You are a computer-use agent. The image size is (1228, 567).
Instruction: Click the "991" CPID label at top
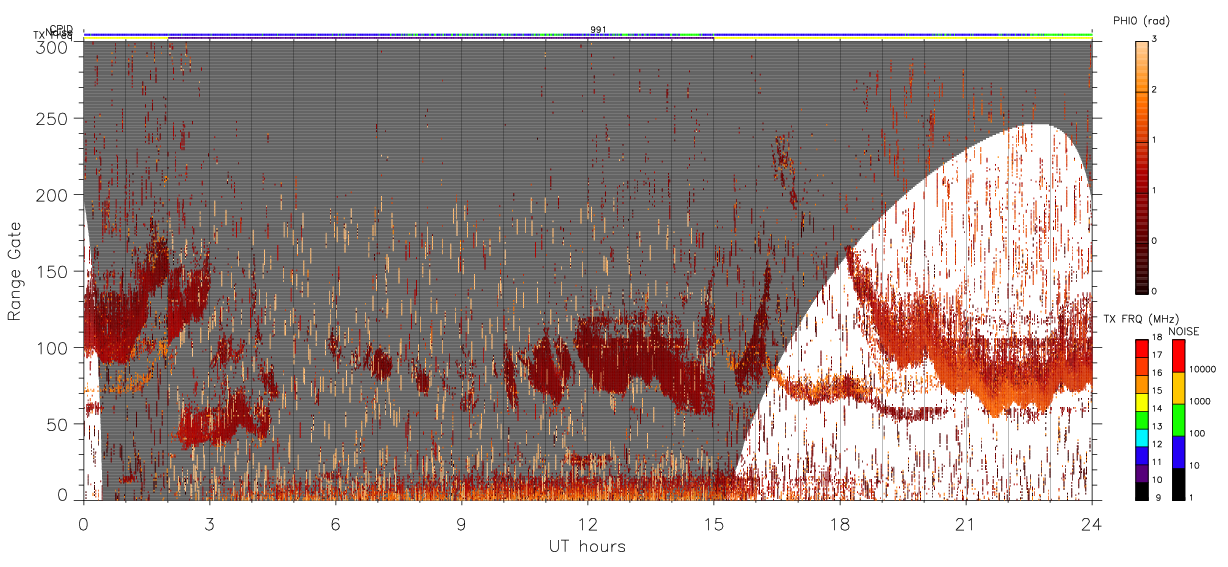click(598, 30)
